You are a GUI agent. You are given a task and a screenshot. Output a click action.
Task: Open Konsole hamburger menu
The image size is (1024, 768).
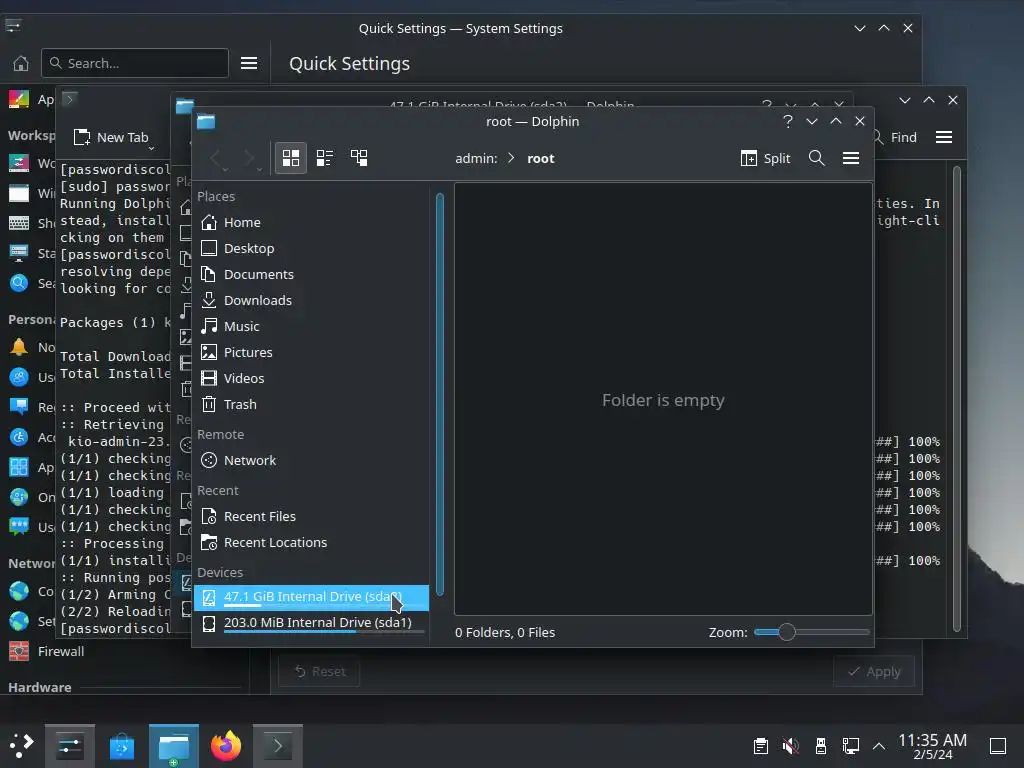[x=944, y=137]
